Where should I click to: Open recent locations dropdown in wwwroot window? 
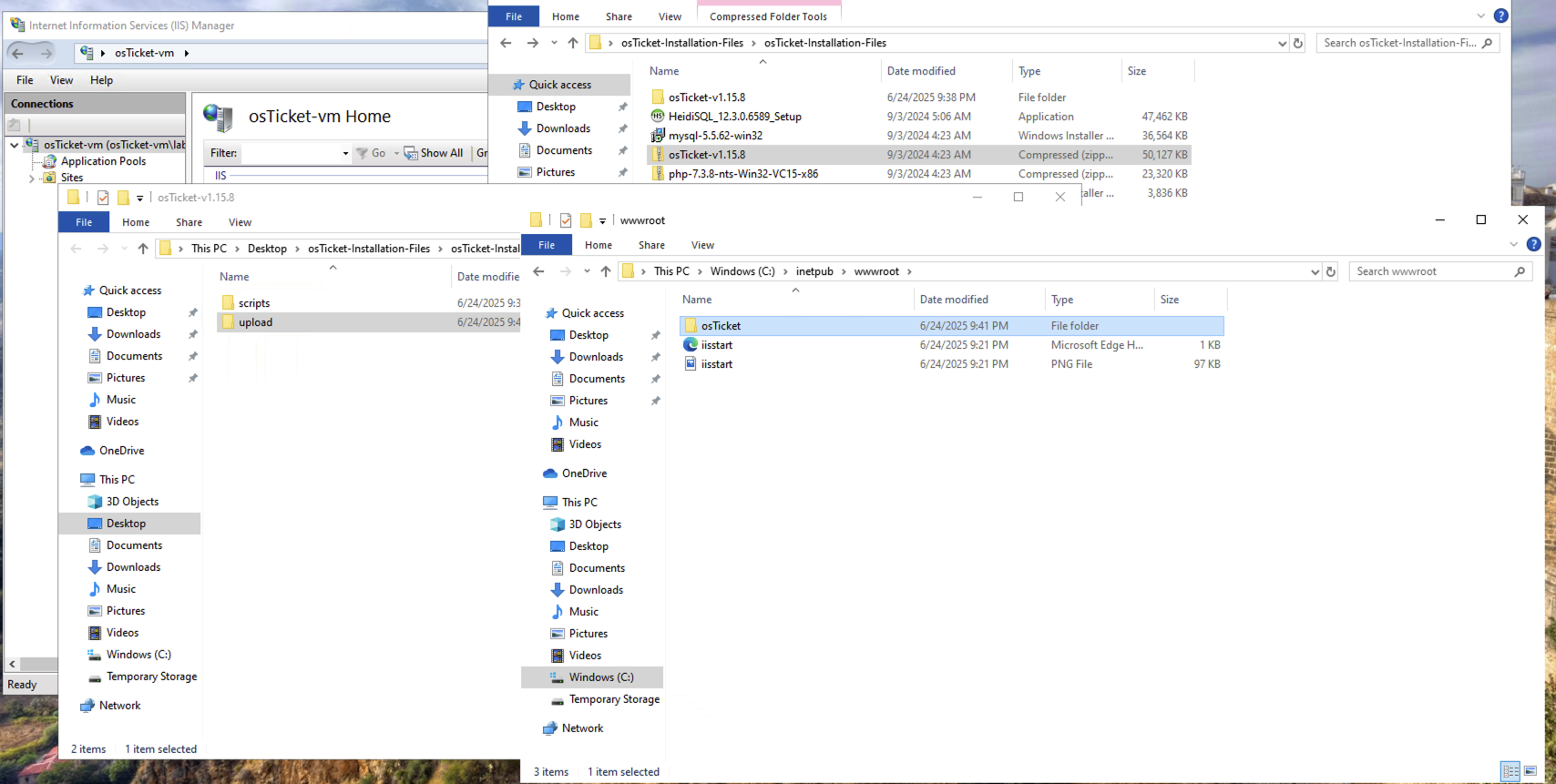pos(587,271)
